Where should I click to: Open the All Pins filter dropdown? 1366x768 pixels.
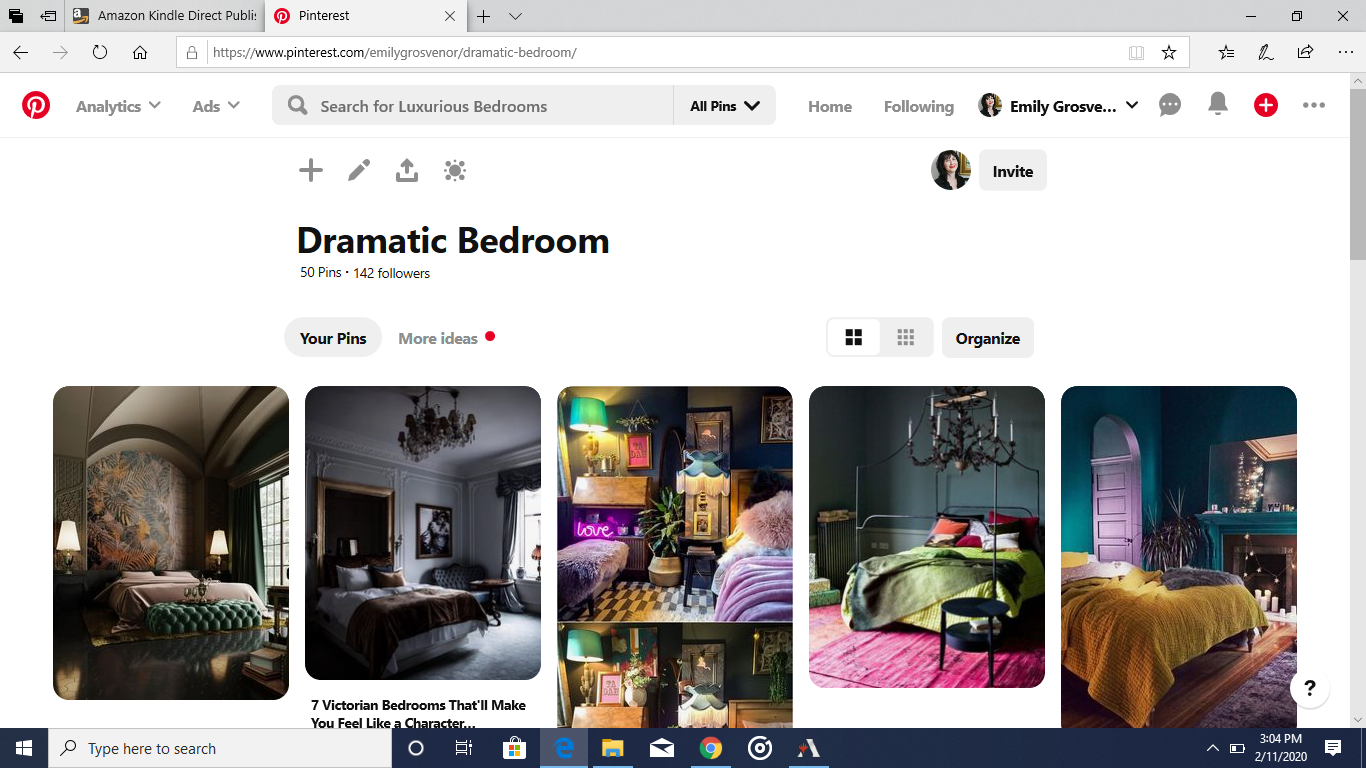click(725, 106)
